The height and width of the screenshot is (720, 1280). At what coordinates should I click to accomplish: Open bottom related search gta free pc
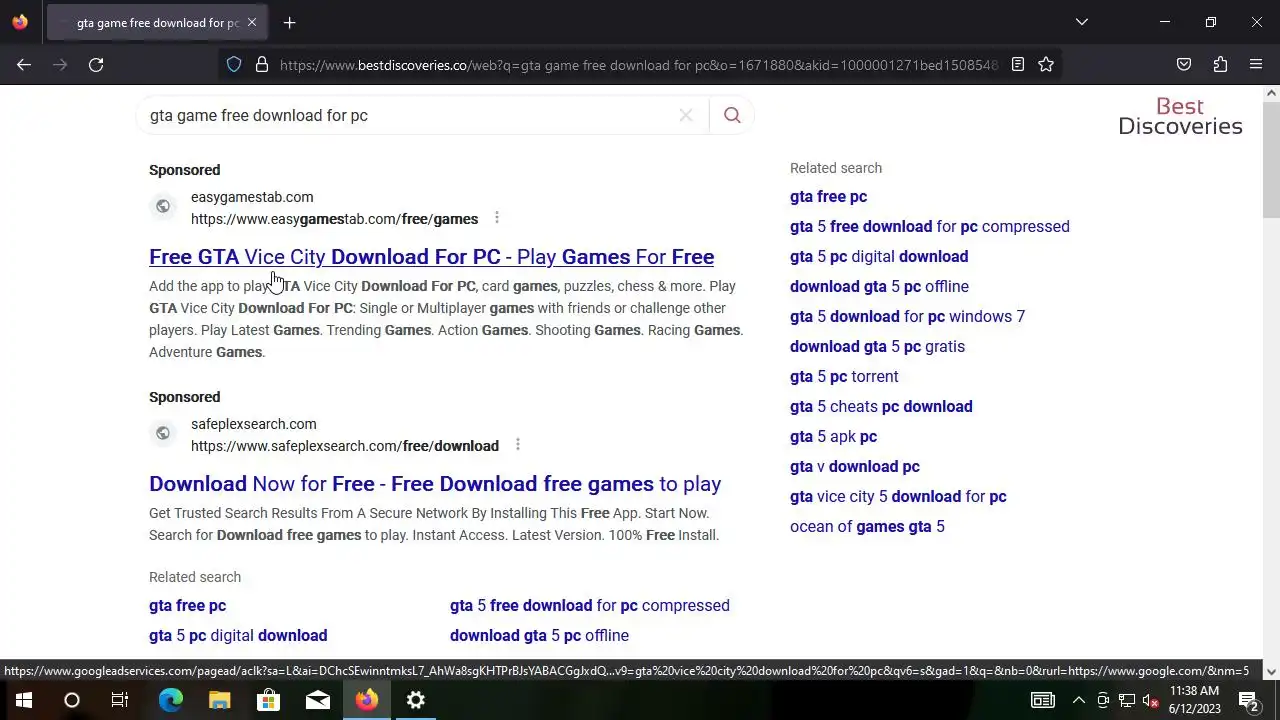pyautogui.click(x=187, y=606)
